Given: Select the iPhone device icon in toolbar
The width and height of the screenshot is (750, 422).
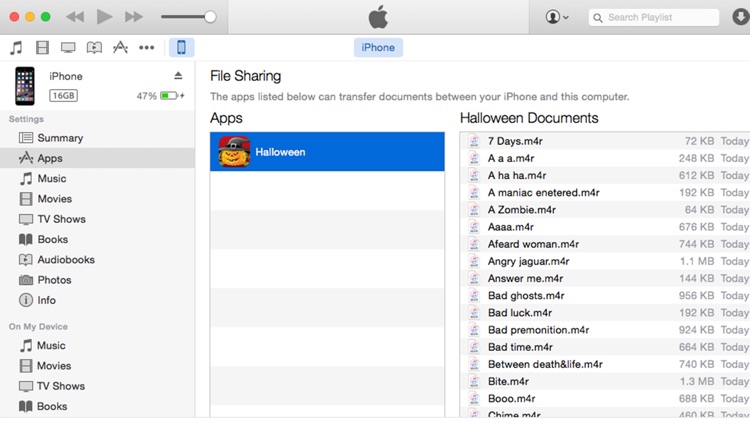Looking at the screenshot, I should [x=181, y=47].
